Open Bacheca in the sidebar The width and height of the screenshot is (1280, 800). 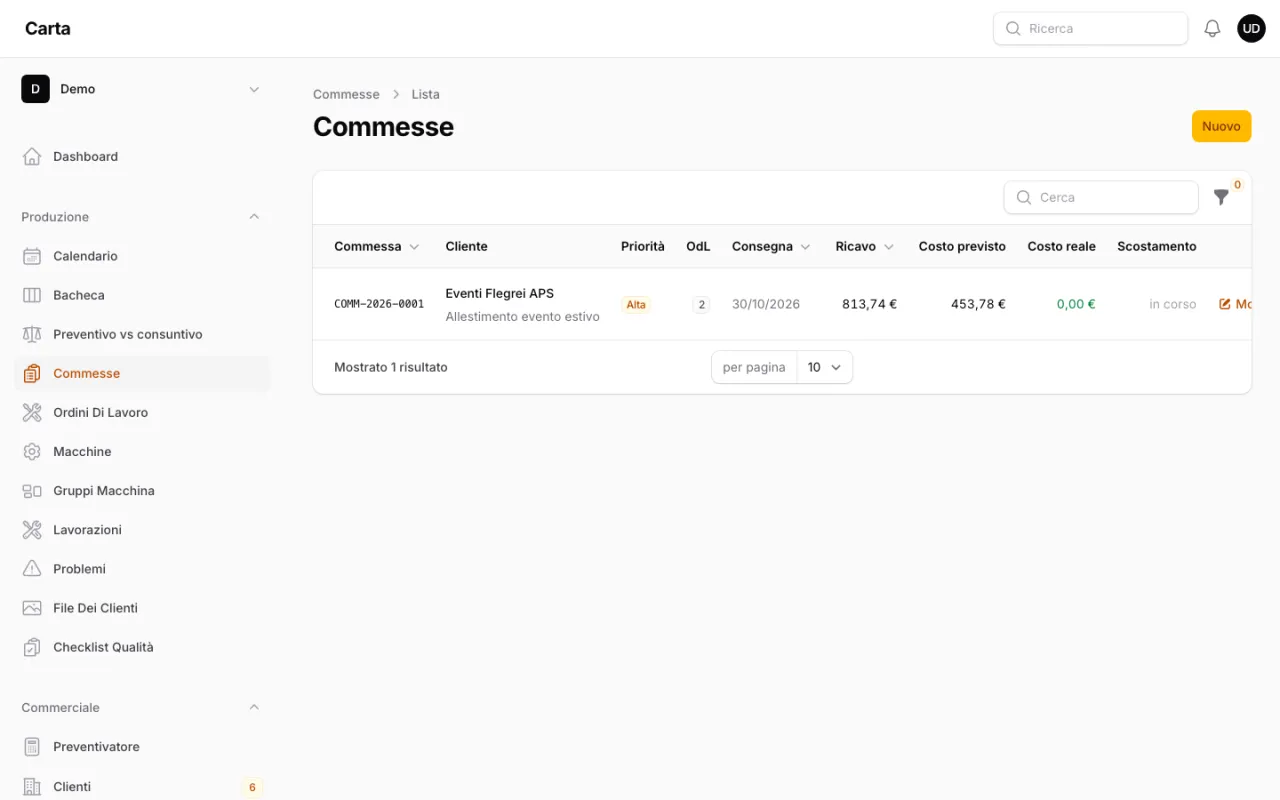pos(142,295)
